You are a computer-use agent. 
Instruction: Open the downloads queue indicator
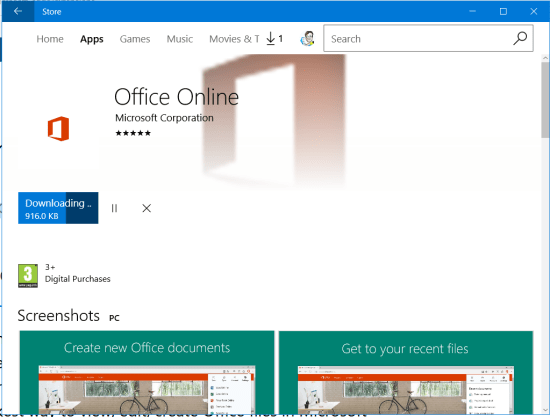pyautogui.click(x=274, y=39)
